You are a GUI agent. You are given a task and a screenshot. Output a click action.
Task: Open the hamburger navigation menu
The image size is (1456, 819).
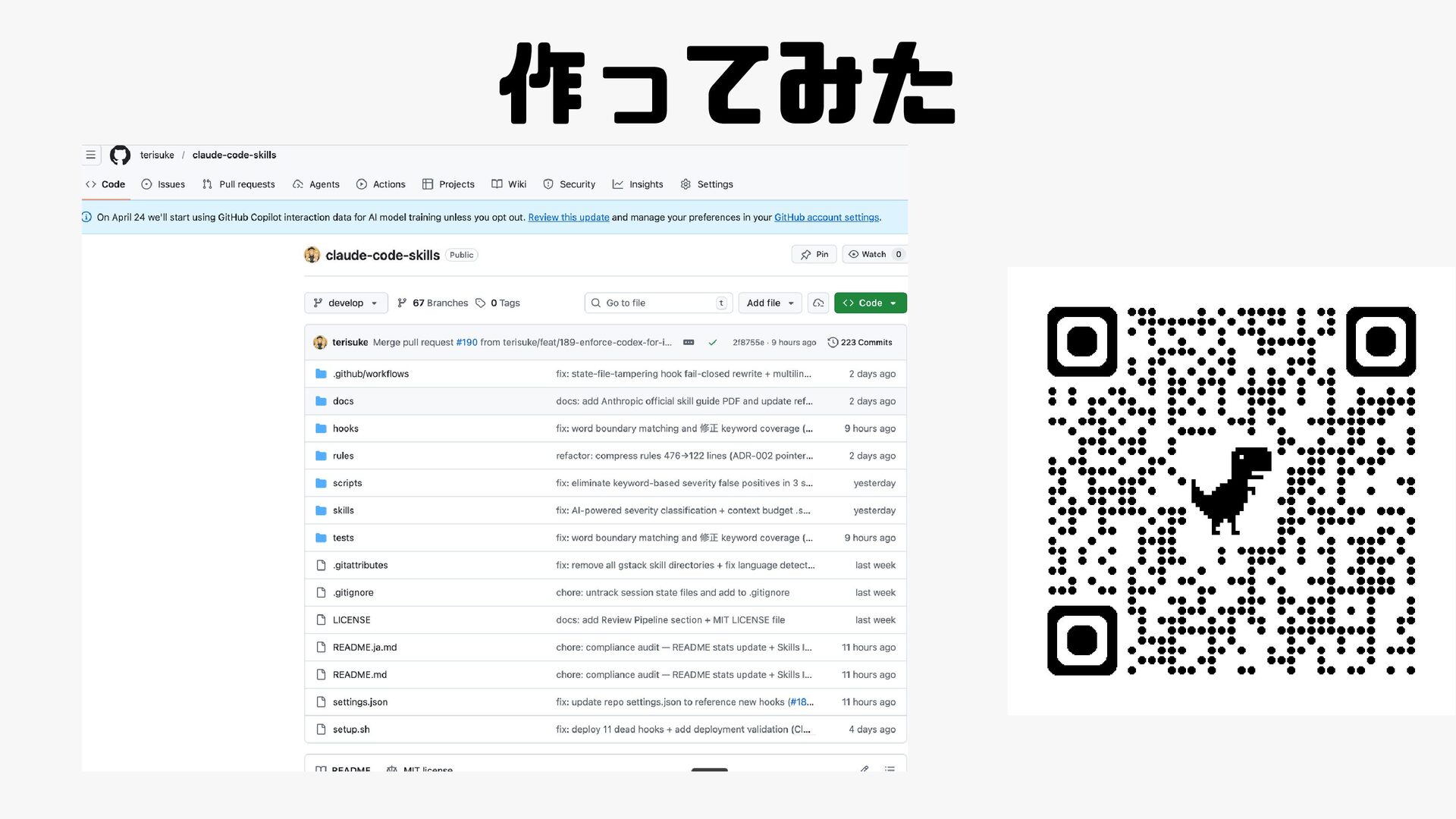pos(90,155)
